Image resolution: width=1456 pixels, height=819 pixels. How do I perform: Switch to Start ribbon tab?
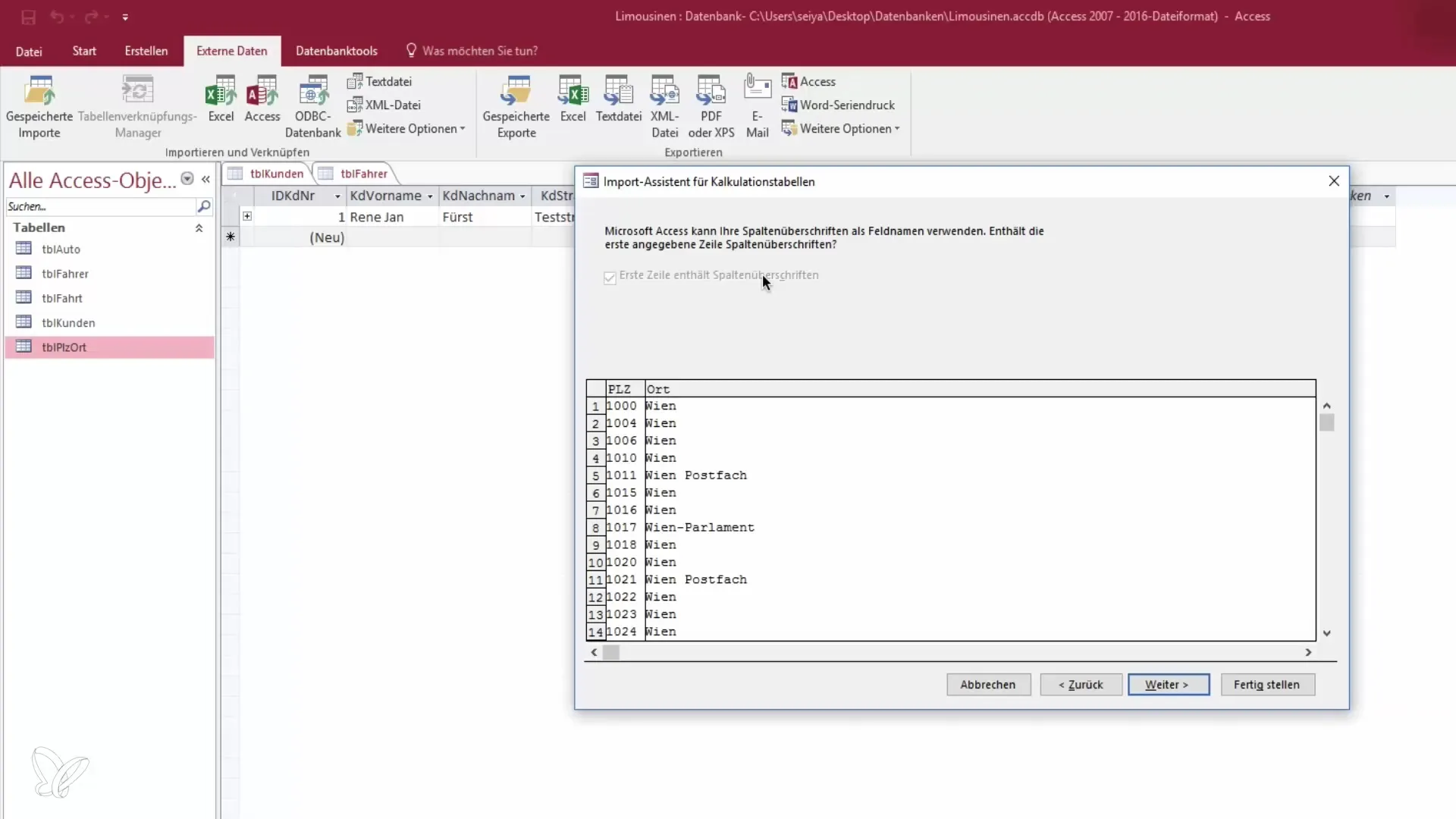pos(84,51)
